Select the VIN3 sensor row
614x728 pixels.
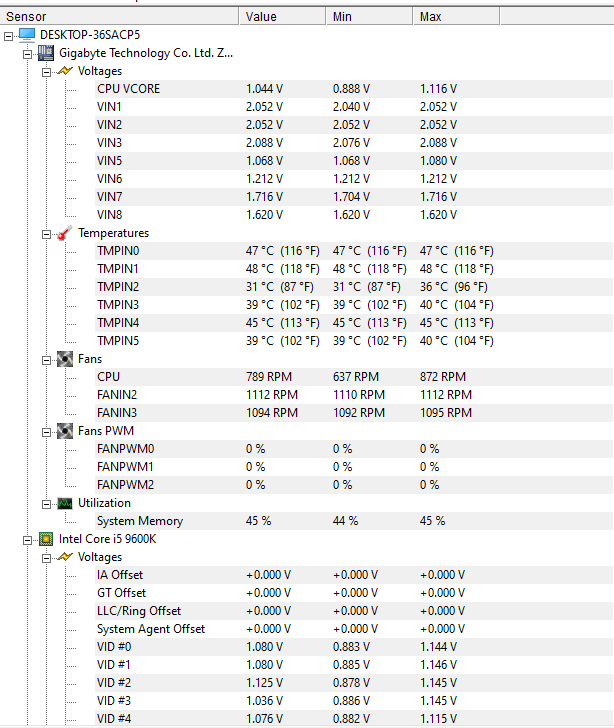point(354,143)
